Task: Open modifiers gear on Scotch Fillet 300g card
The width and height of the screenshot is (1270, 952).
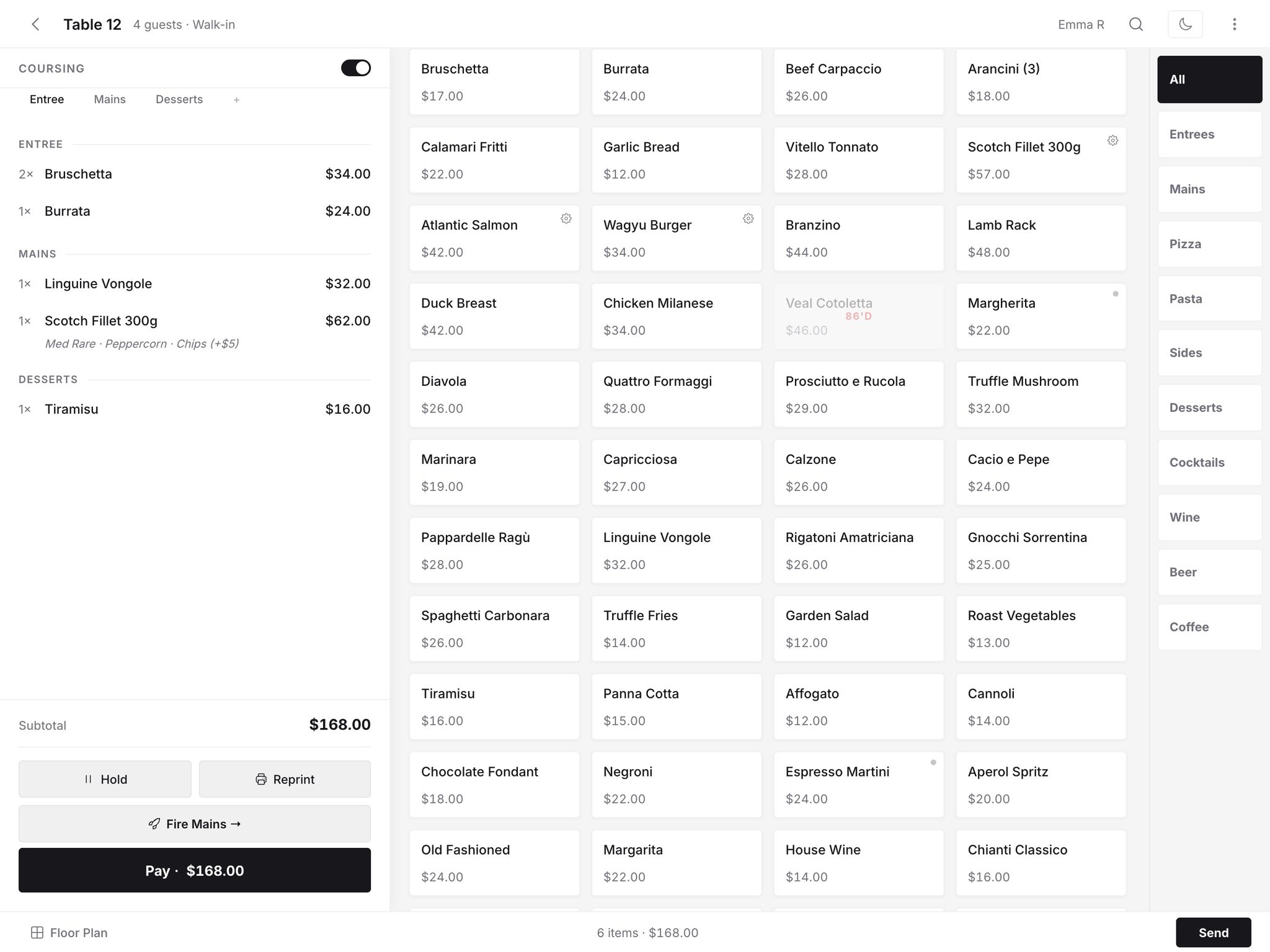Action: (x=1112, y=141)
